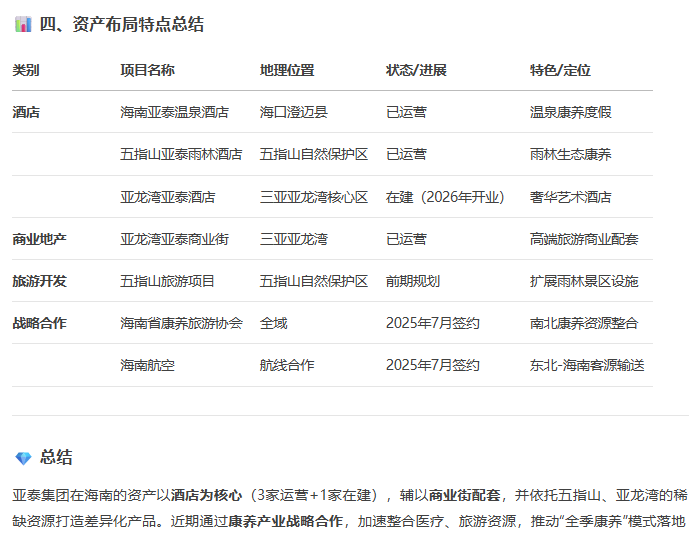Select the column header 类别
This screenshot has height=535, width=694.
[x=26, y=70]
